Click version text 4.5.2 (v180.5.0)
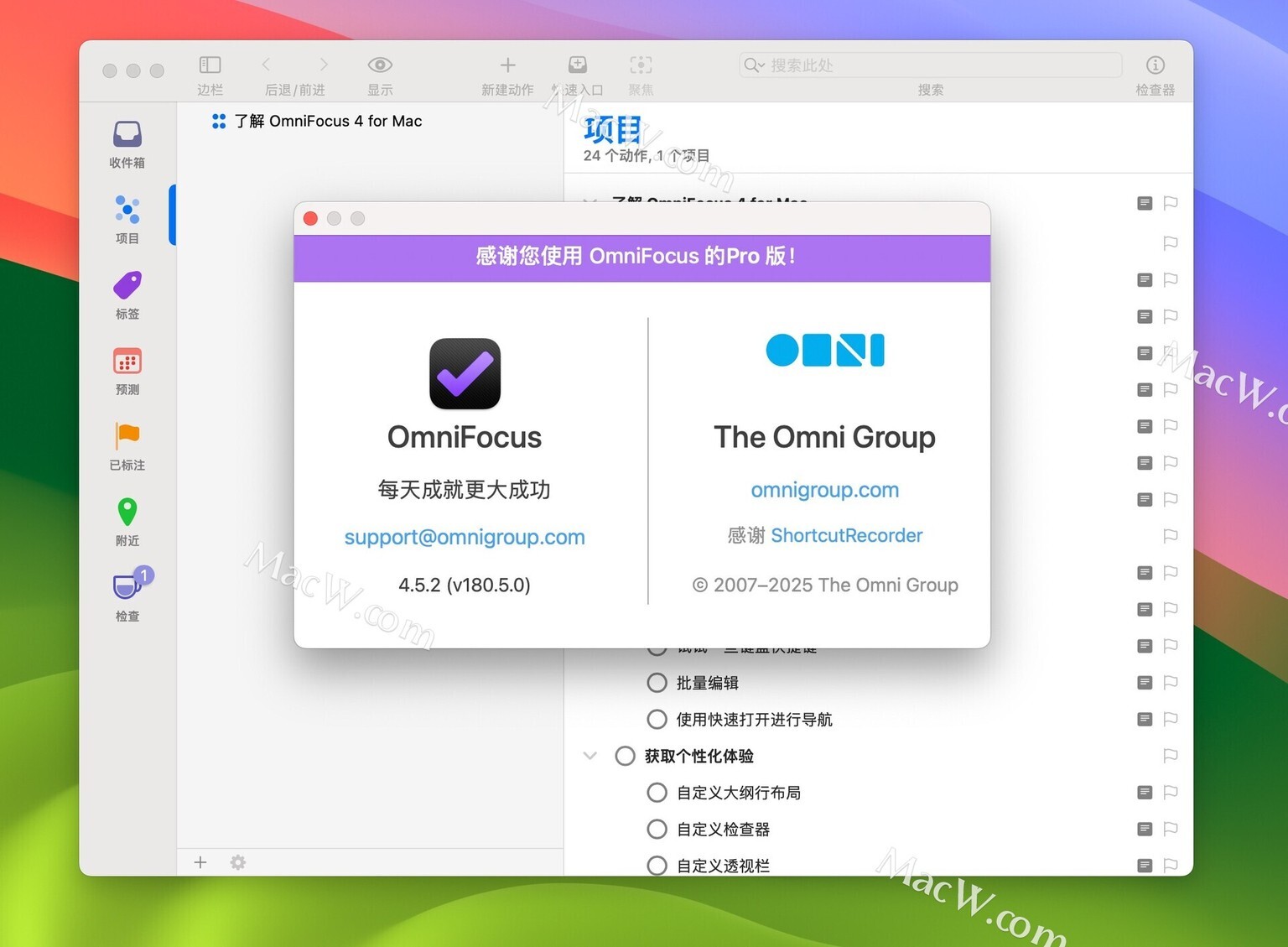1288x947 pixels. click(x=465, y=585)
